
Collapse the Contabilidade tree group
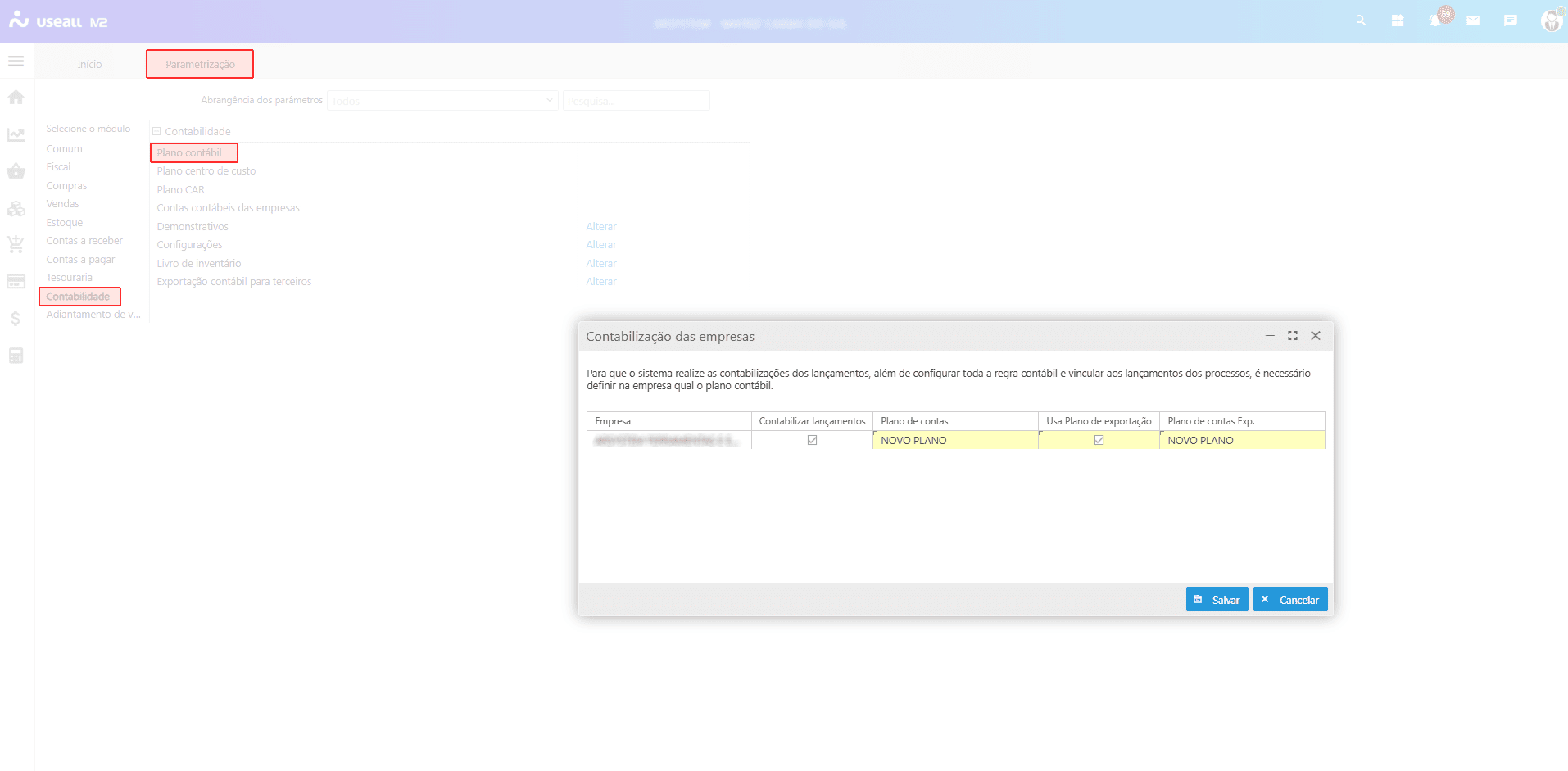point(156,131)
